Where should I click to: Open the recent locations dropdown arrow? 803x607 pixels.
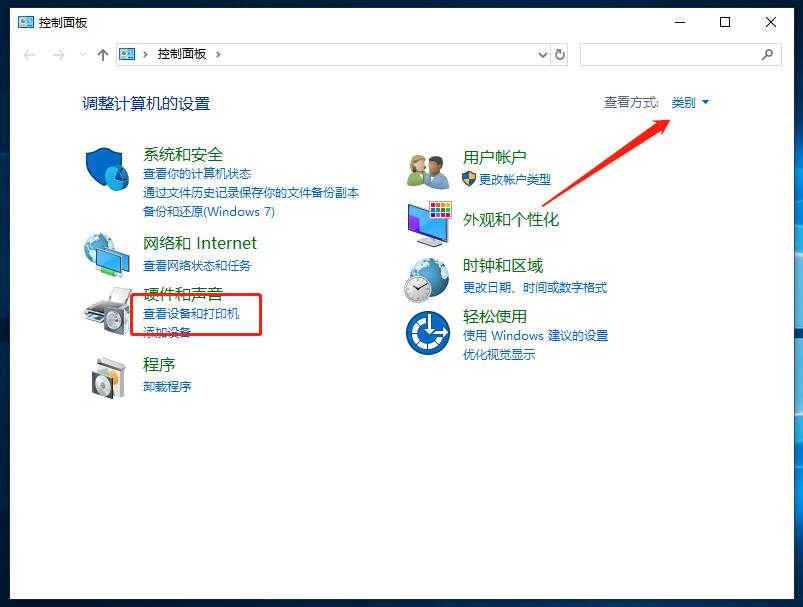click(x=82, y=55)
